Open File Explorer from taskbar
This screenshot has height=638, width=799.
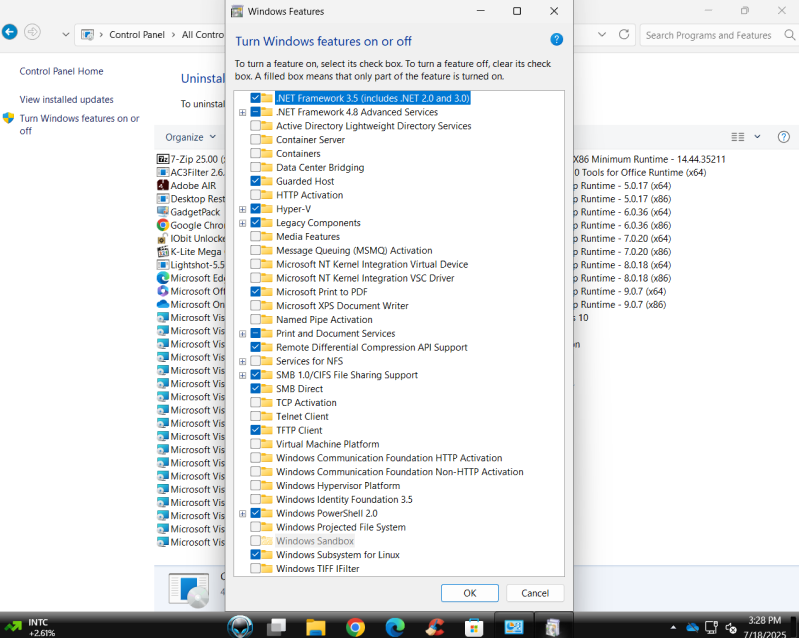pos(315,627)
